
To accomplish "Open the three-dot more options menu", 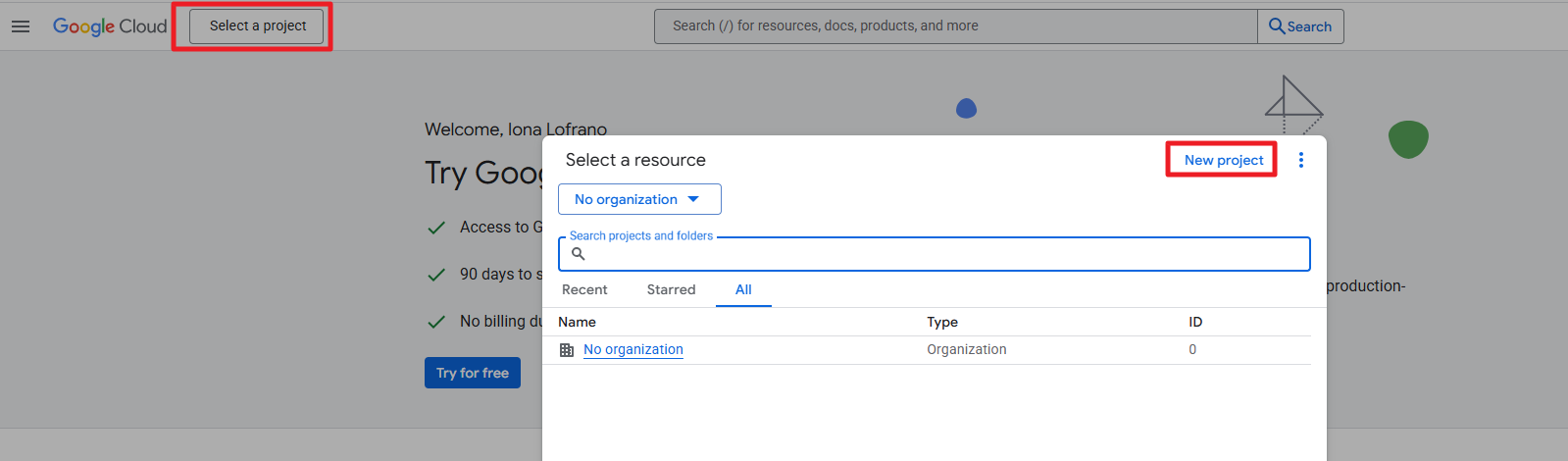I will (1301, 160).
